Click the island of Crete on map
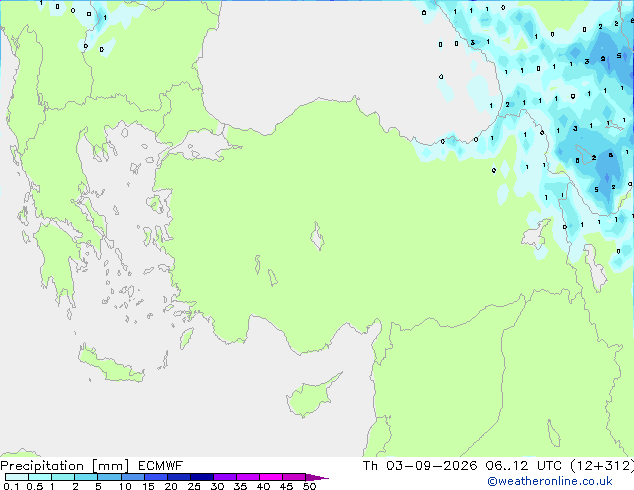This screenshot has height=490, width=634. point(110,365)
